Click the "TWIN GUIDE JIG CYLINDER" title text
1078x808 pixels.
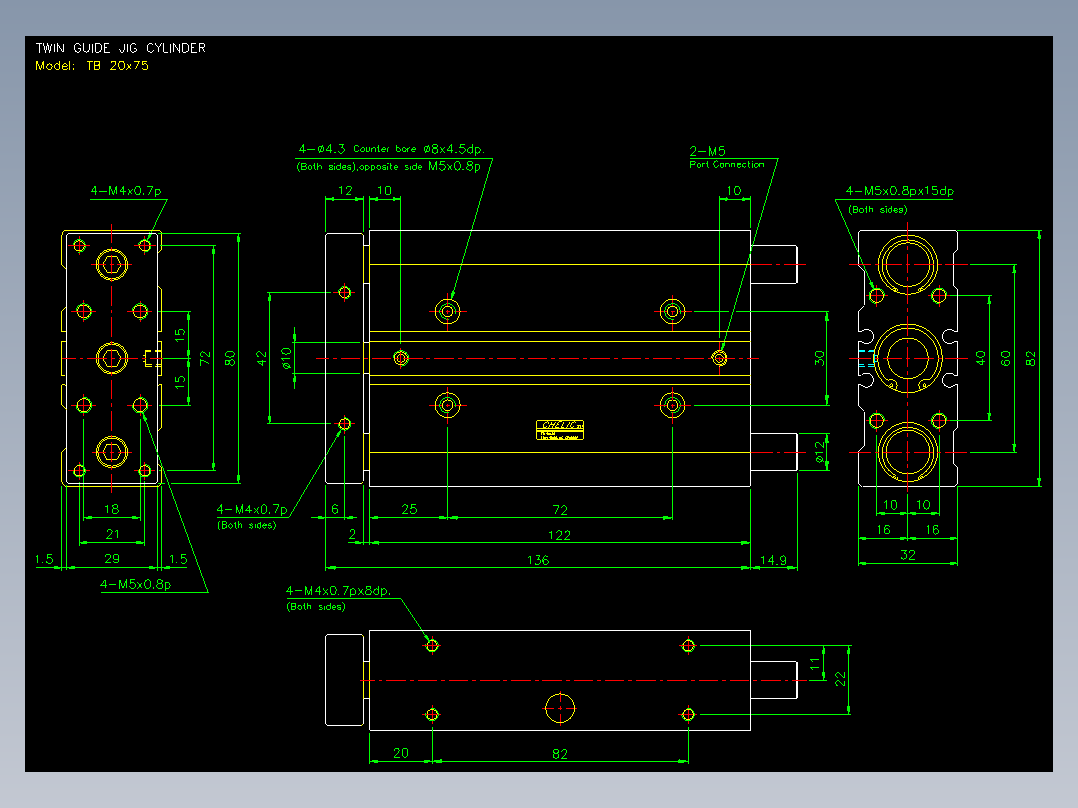(120, 48)
